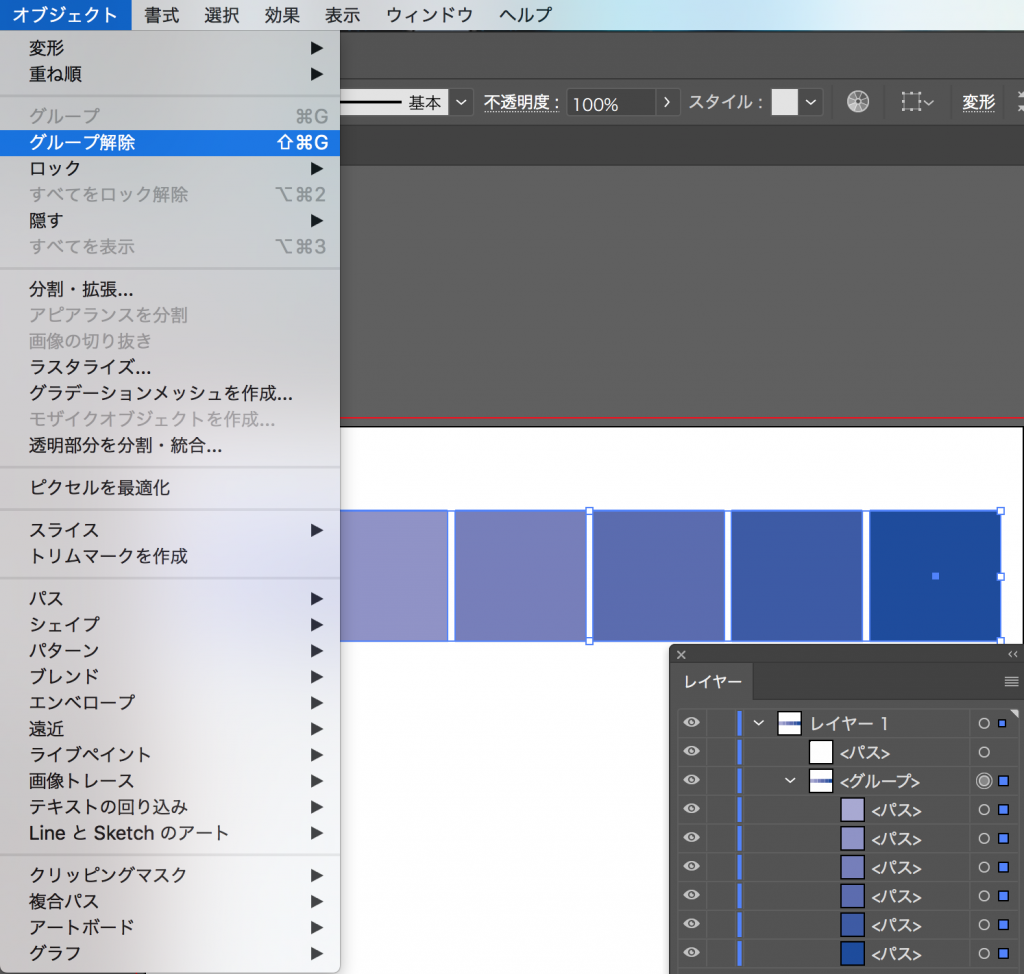The height and width of the screenshot is (974, 1024).
Task: Click the align-to-selection dashed rectangle icon
Action: pos(915,102)
